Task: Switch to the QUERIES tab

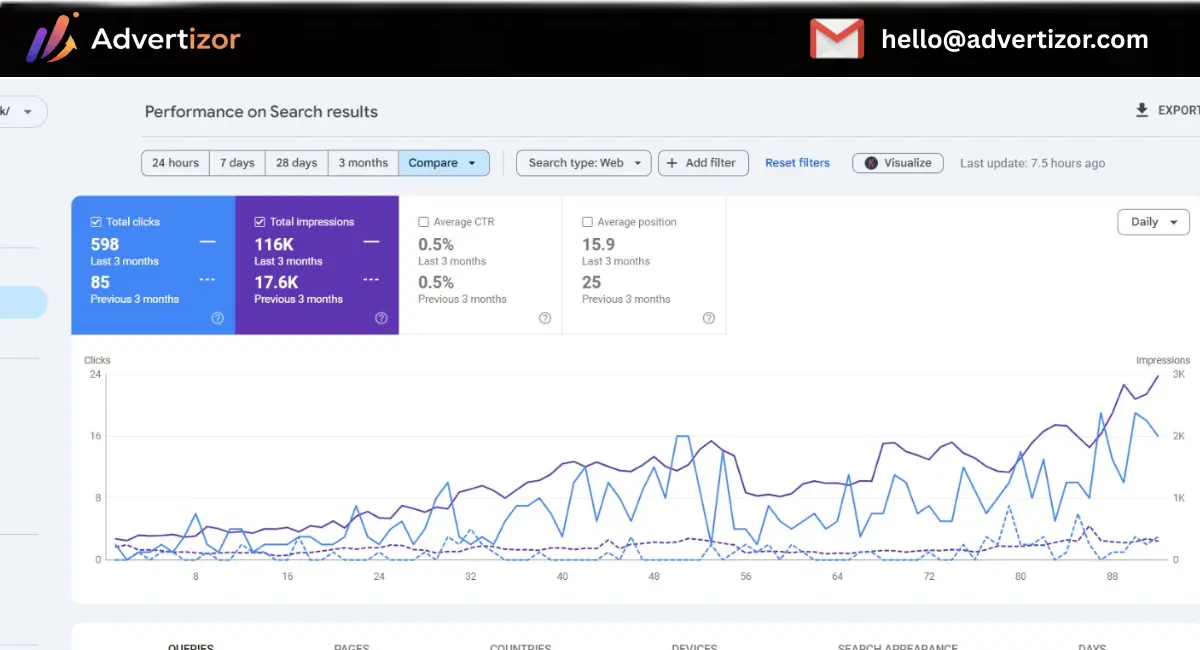Action: tap(190, 646)
